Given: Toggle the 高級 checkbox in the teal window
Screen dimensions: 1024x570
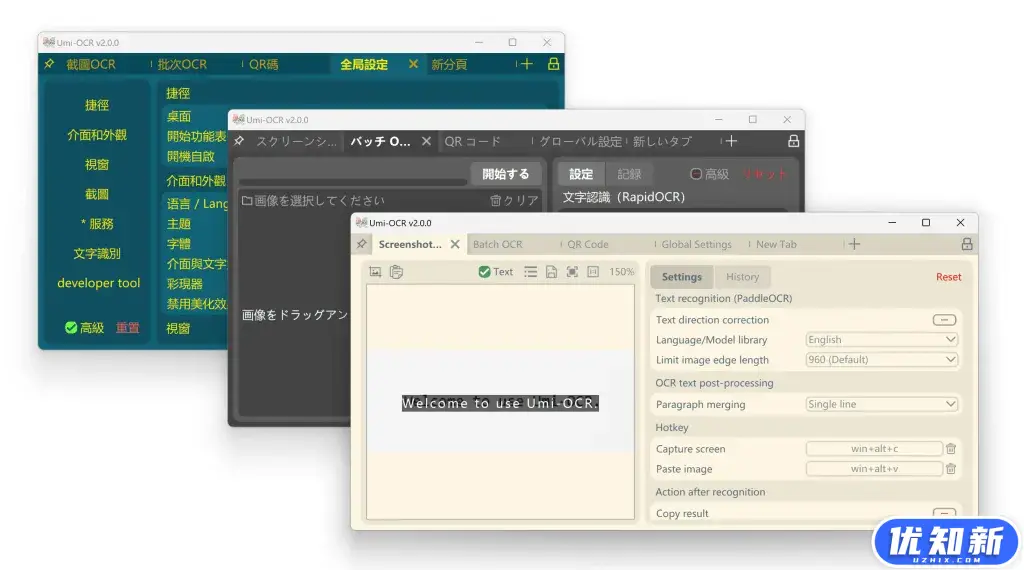Looking at the screenshot, I should (71, 328).
